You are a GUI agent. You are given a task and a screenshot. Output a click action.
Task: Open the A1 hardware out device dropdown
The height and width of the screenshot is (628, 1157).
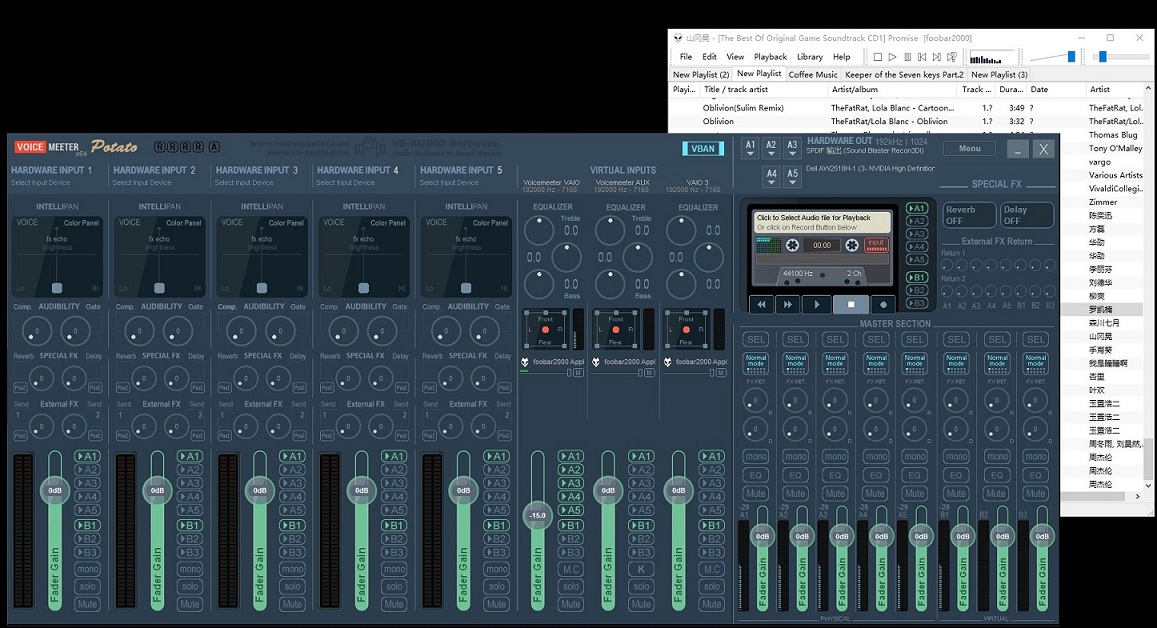[750, 148]
